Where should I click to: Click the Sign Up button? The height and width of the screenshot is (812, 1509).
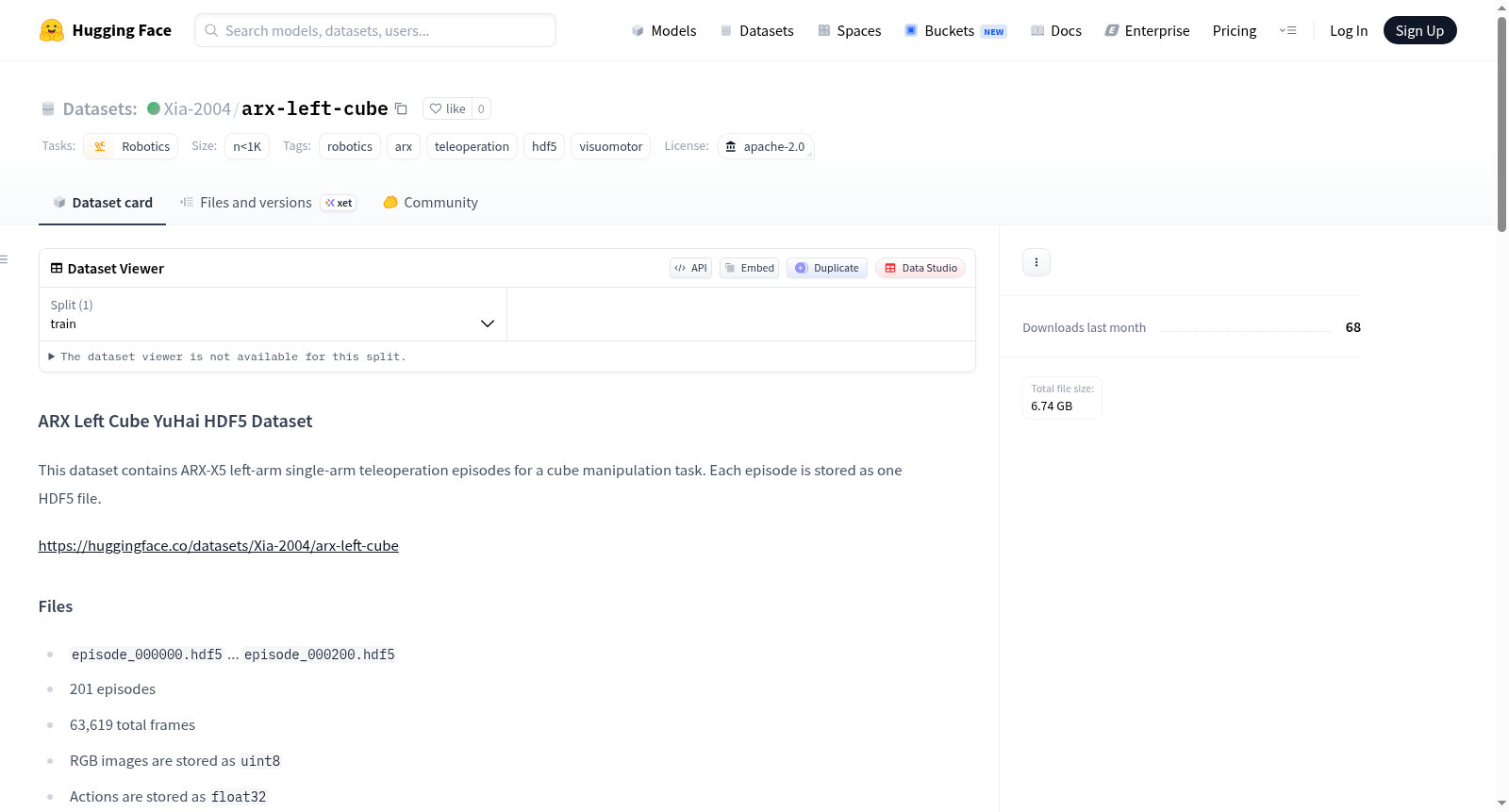point(1419,30)
